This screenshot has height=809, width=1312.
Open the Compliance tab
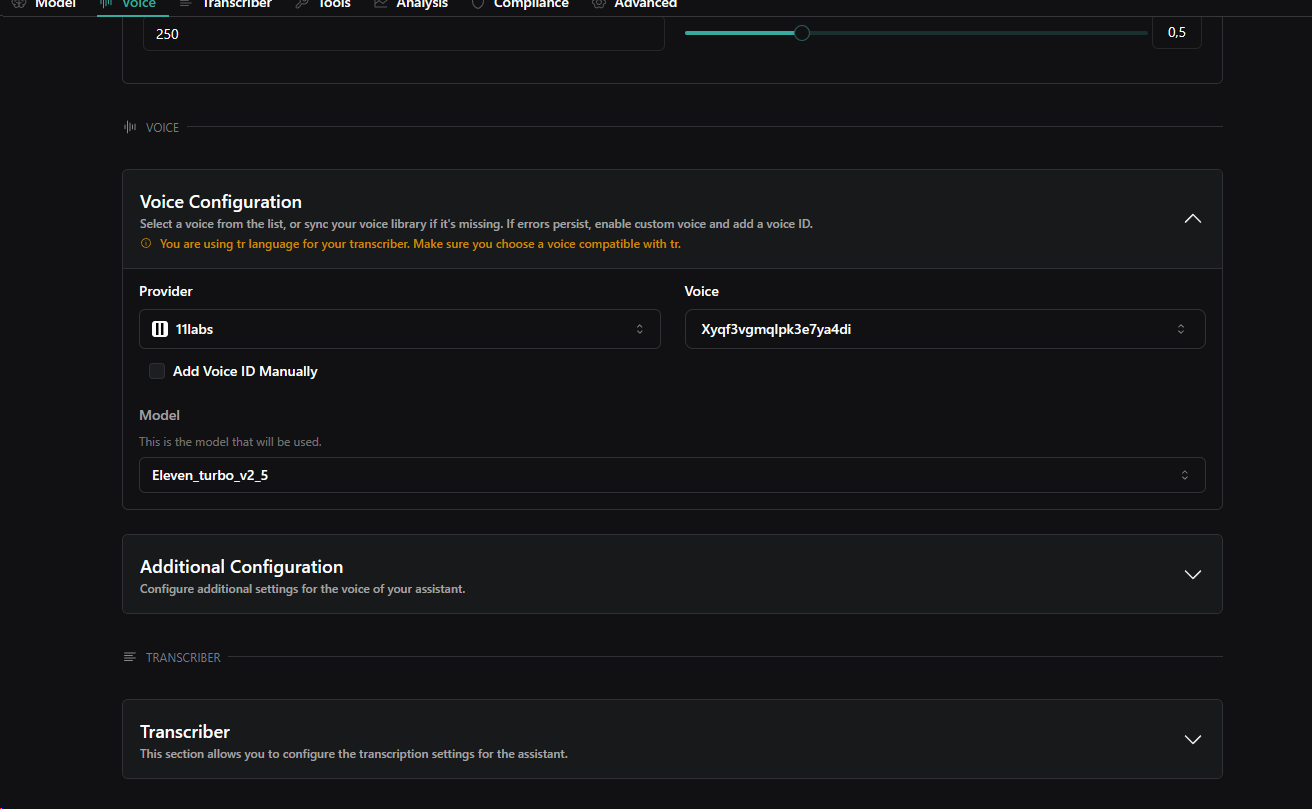[x=520, y=4]
